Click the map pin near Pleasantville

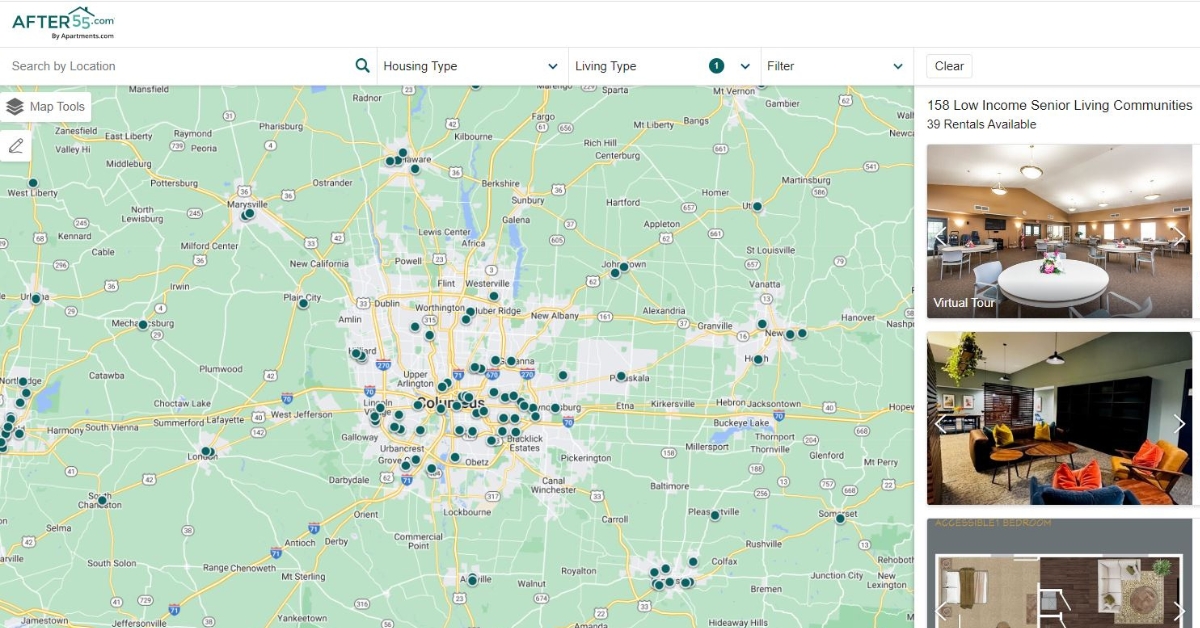coord(715,516)
